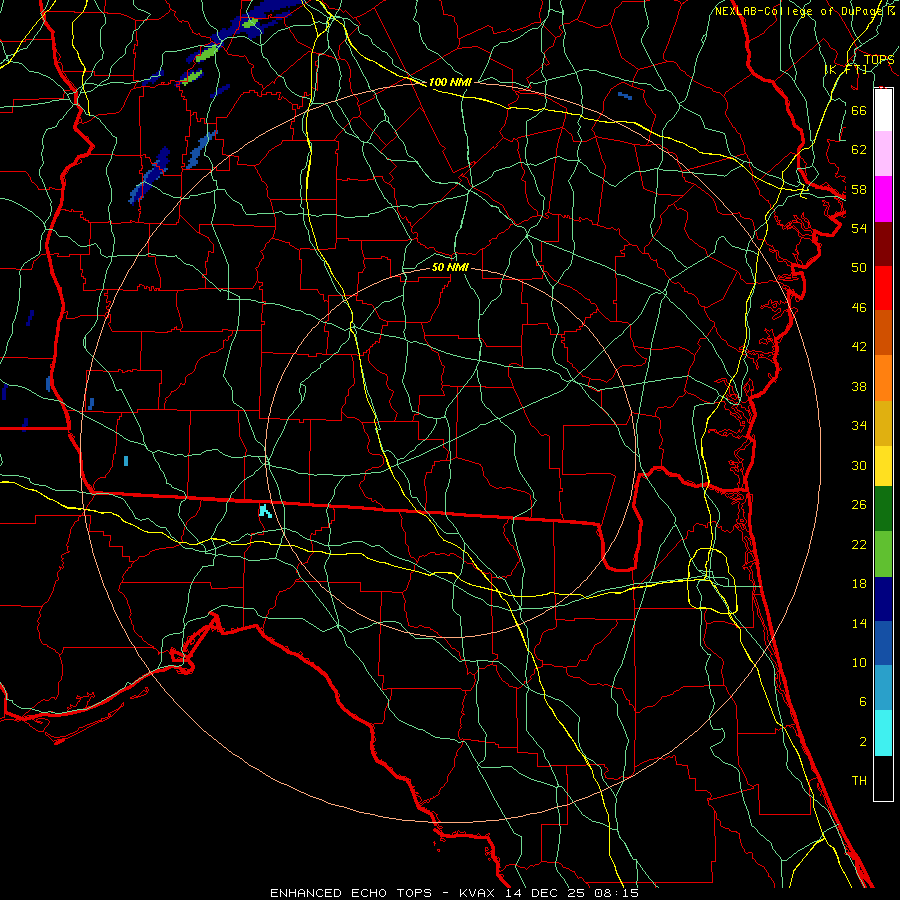Select the dark green legend swatch
Viewport: 900px width, 900px height.
(883, 509)
